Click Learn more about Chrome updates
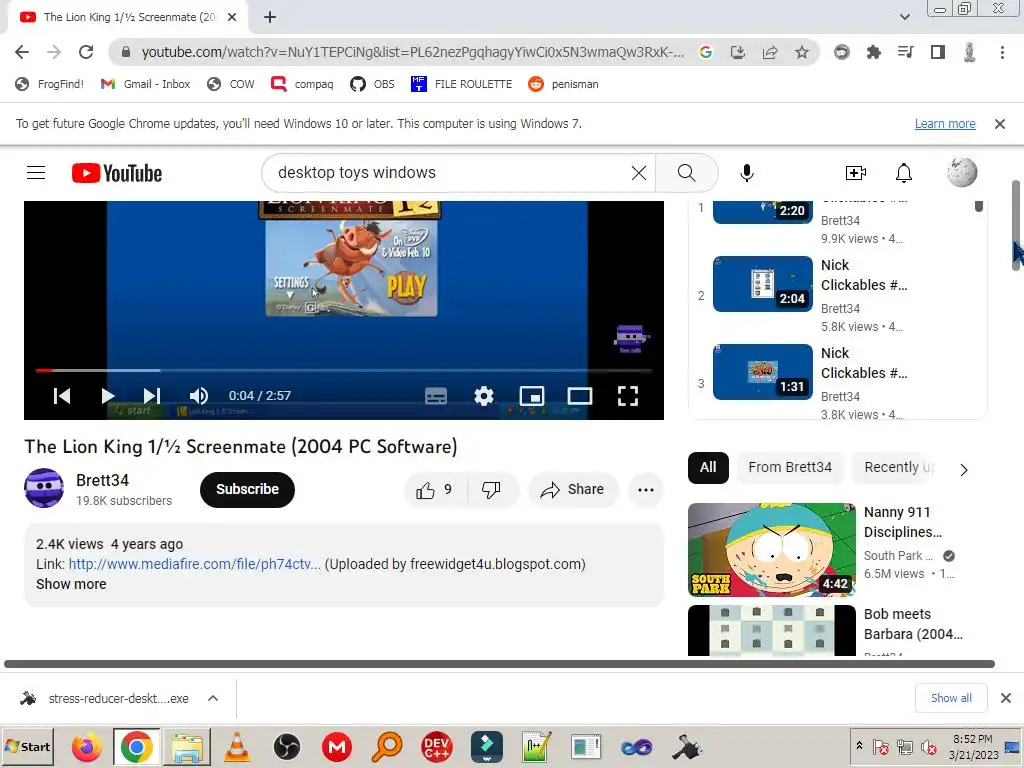 tap(945, 123)
